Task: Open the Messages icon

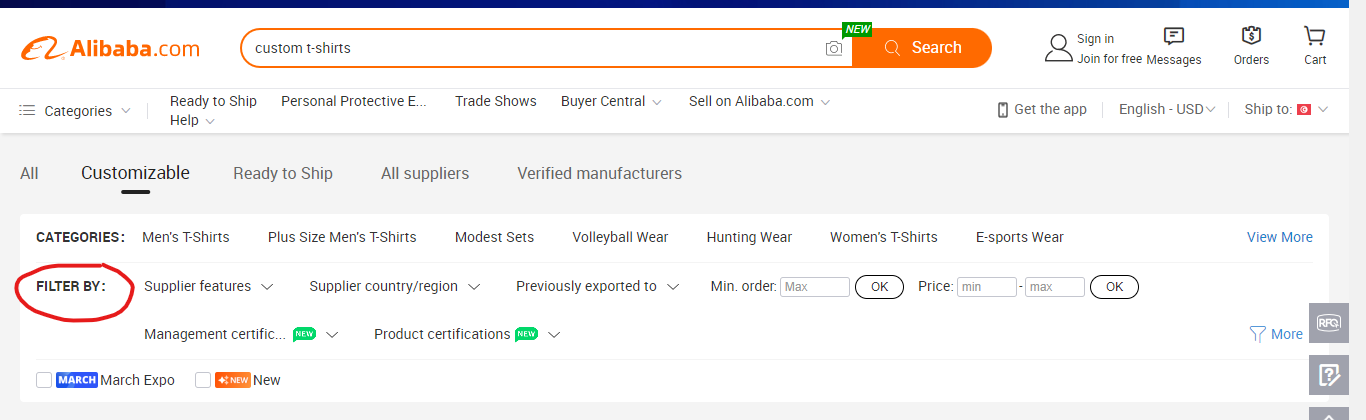Action: (1174, 36)
